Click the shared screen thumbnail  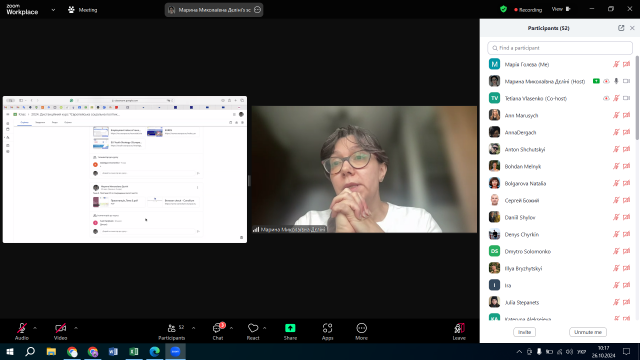(x=125, y=169)
